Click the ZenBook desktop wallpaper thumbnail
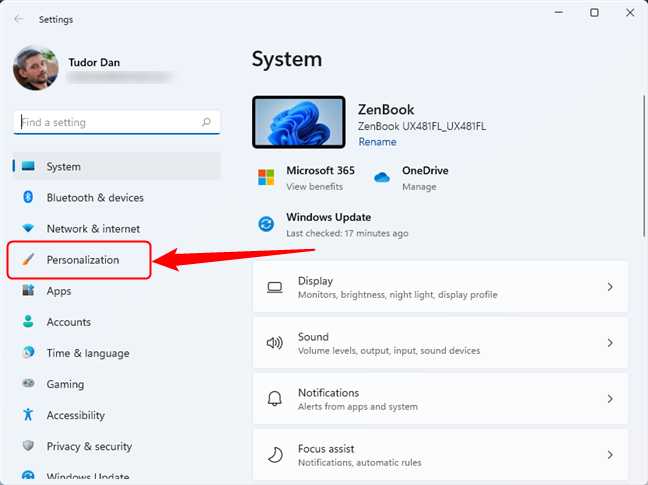Screen dimensions: 648x485 299,122
